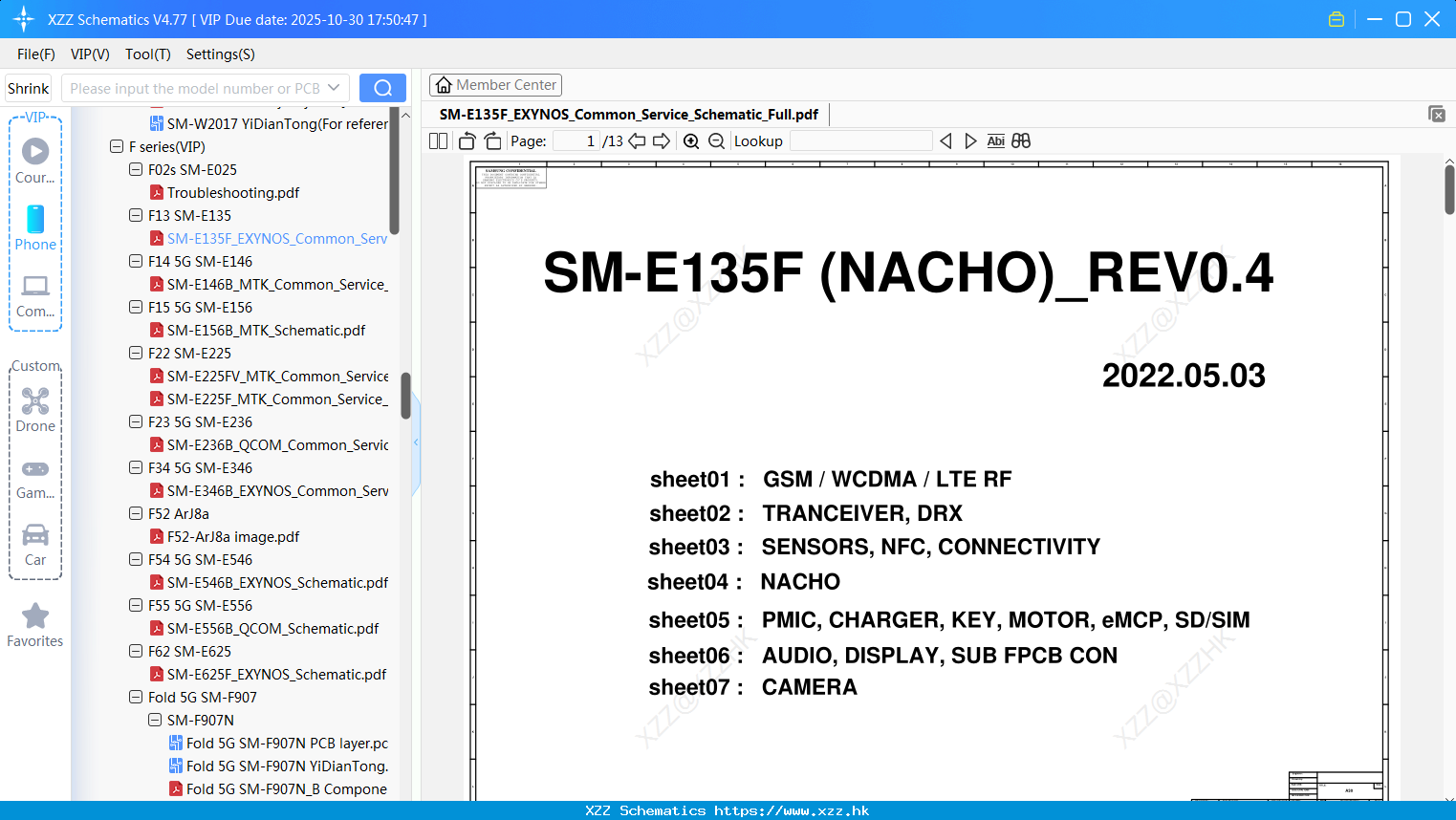Open Troubleshooting.pdf file
Viewport: 1456px width, 820px height.
click(x=232, y=192)
